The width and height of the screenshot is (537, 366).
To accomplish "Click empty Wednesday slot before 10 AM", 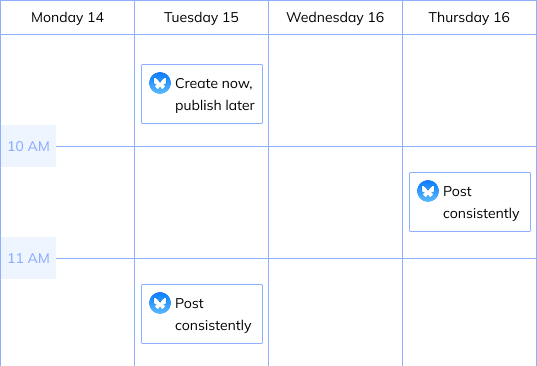I will tap(335, 90).
